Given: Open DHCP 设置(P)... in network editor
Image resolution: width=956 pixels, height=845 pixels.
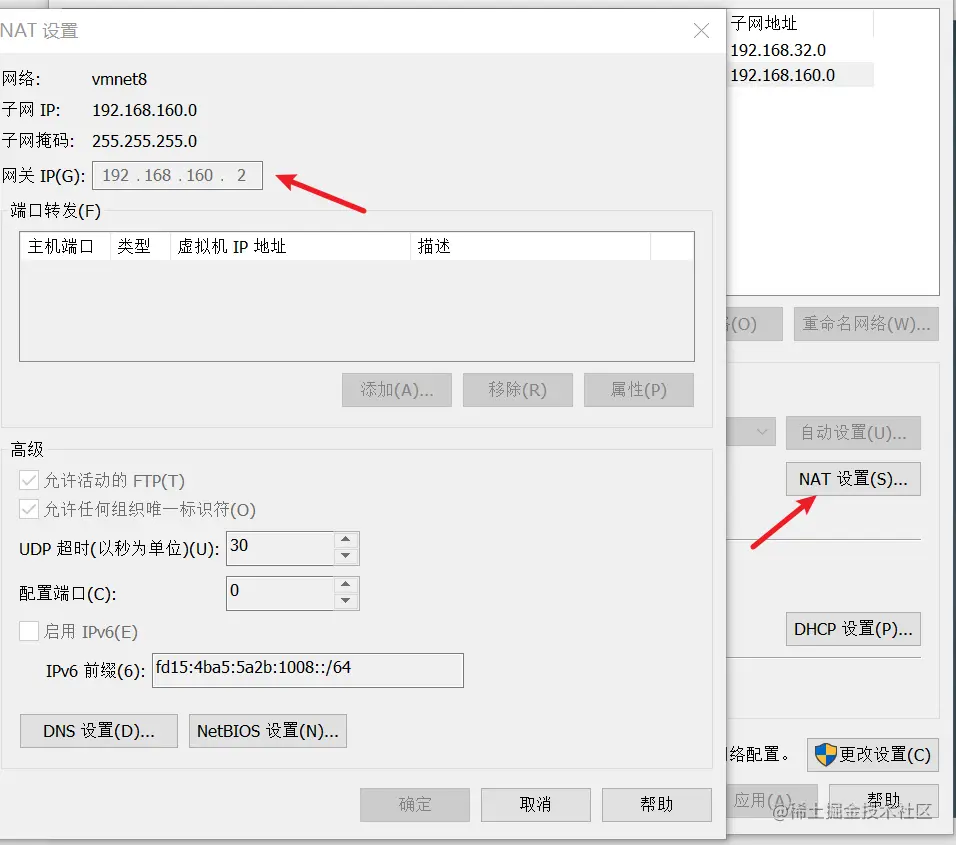Looking at the screenshot, I should click(x=853, y=629).
